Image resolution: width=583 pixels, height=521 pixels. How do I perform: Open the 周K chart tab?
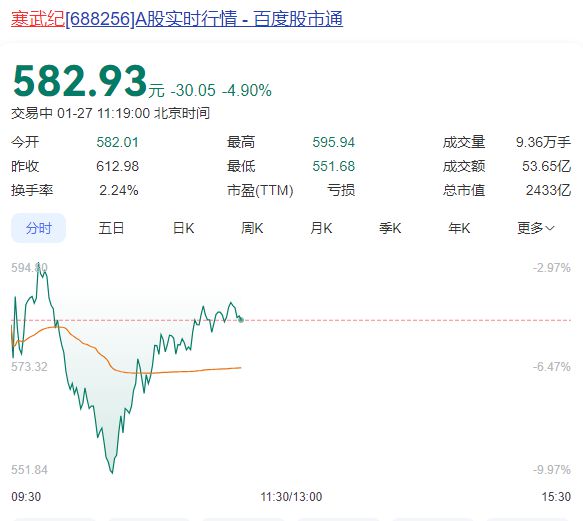click(x=252, y=228)
